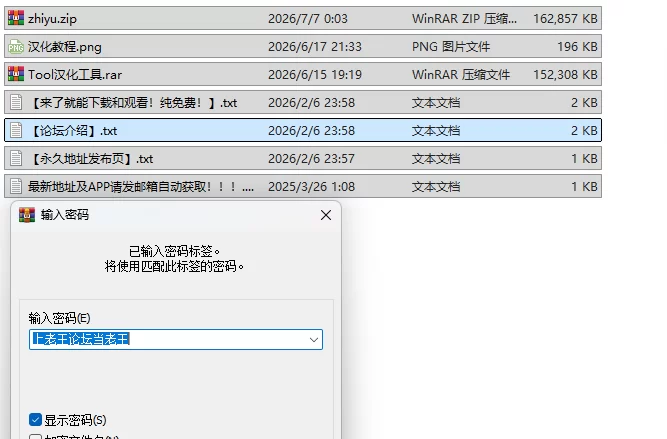Click the WinRAR icon of zhiyu.zip
667x439 pixels.
tap(16, 18)
